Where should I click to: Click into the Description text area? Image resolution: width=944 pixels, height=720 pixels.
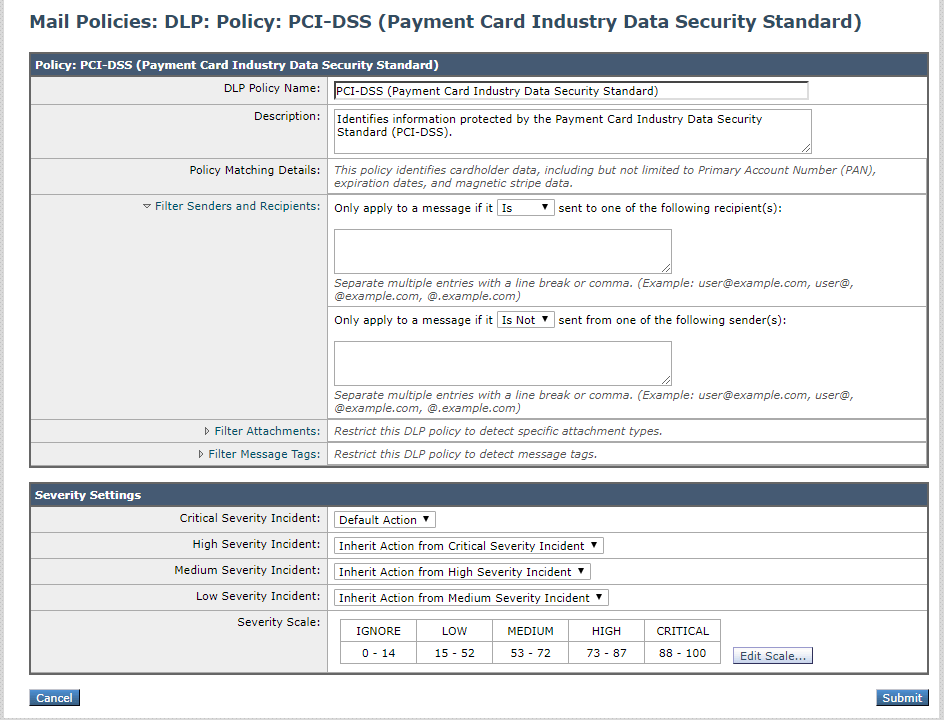pyautogui.click(x=573, y=131)
